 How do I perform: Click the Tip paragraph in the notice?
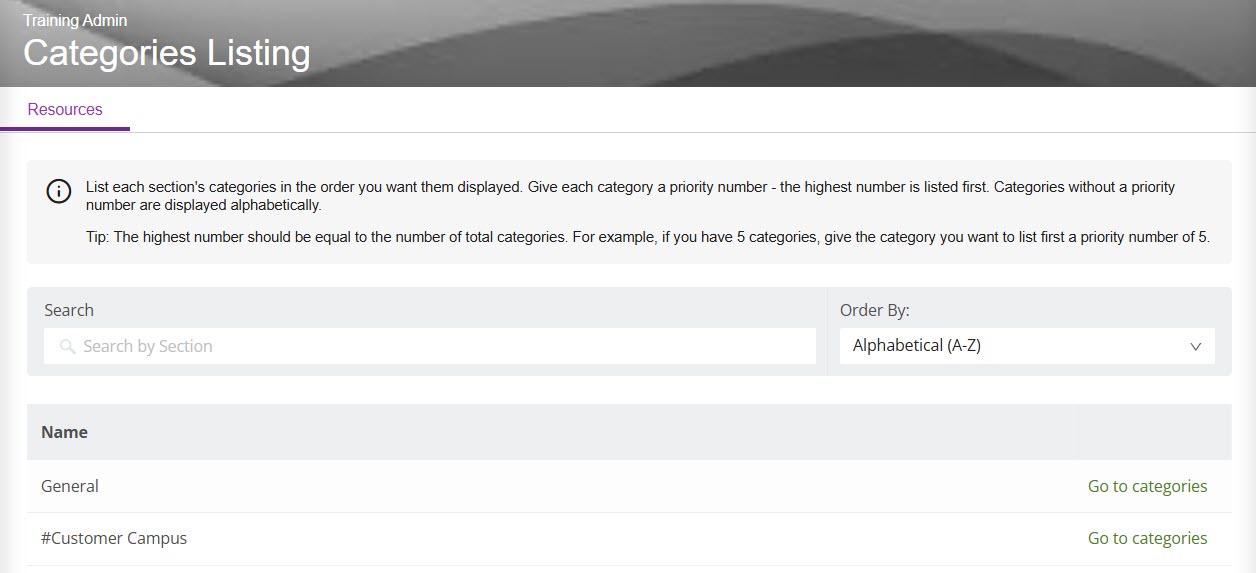pyautogui.click(x=648, y=237)
